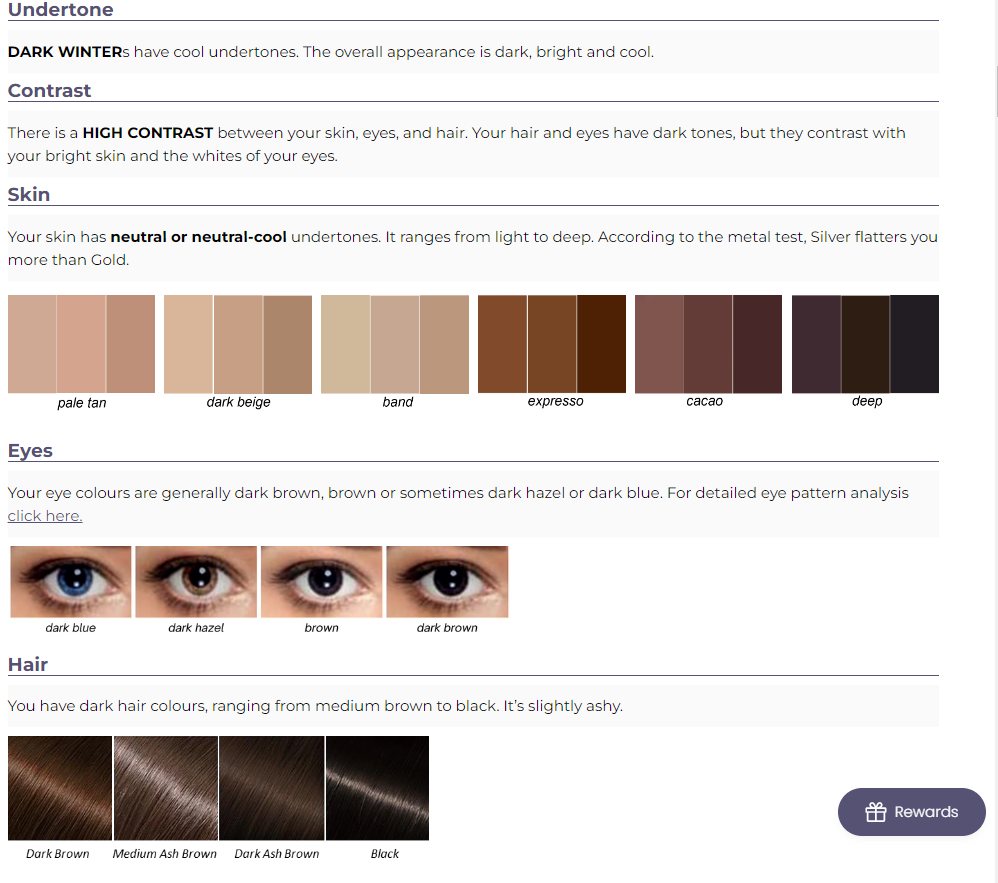Click the Hair section heading
This screenshot has width=998, height=883.
[28, 665]
